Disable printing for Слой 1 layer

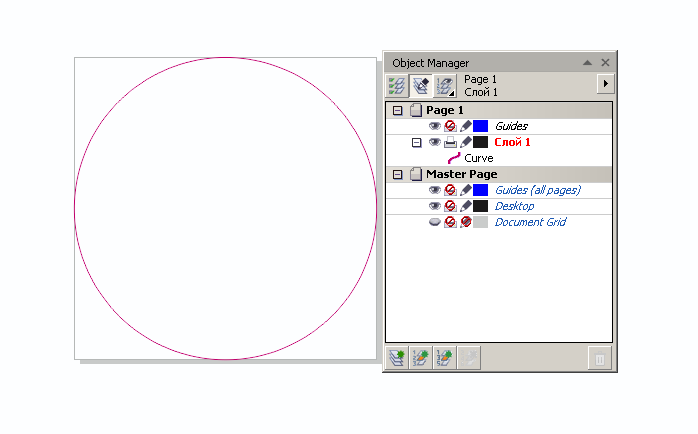coord(450,142)
